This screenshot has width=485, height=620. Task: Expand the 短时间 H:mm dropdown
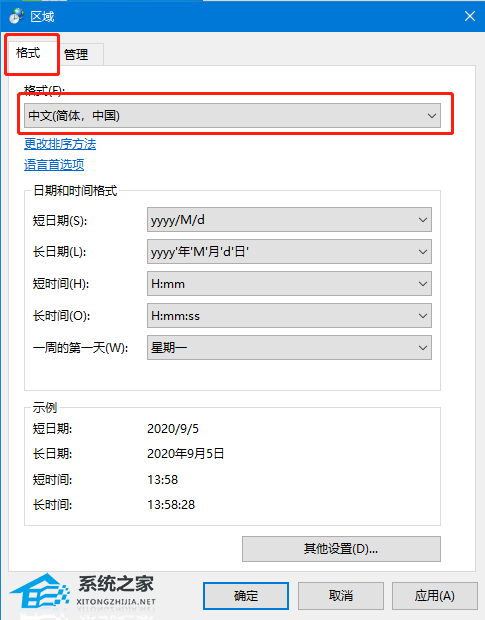click(x=289, y=284)
